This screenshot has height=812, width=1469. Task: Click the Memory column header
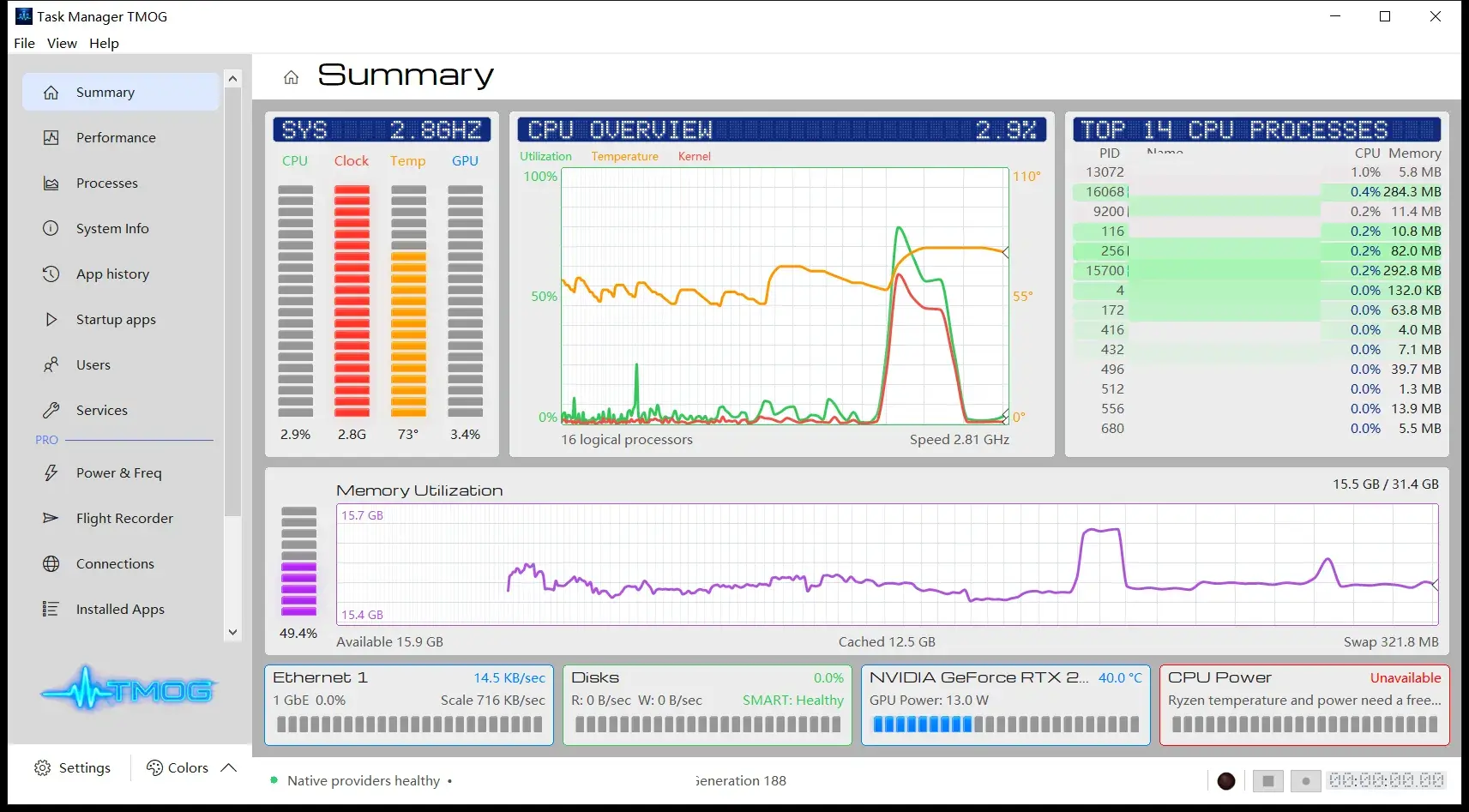coord(1415,153)
